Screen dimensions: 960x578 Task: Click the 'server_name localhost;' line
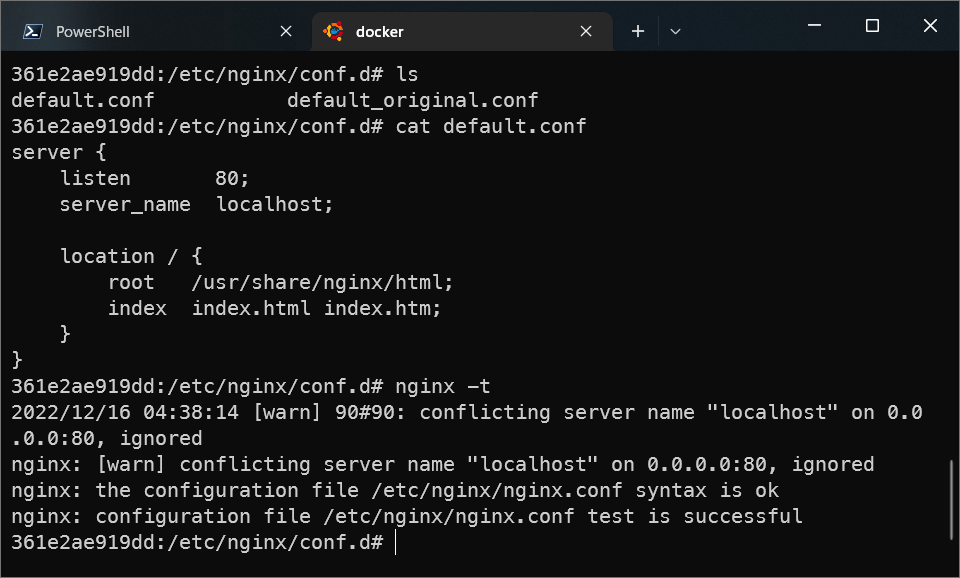(196, 205)
